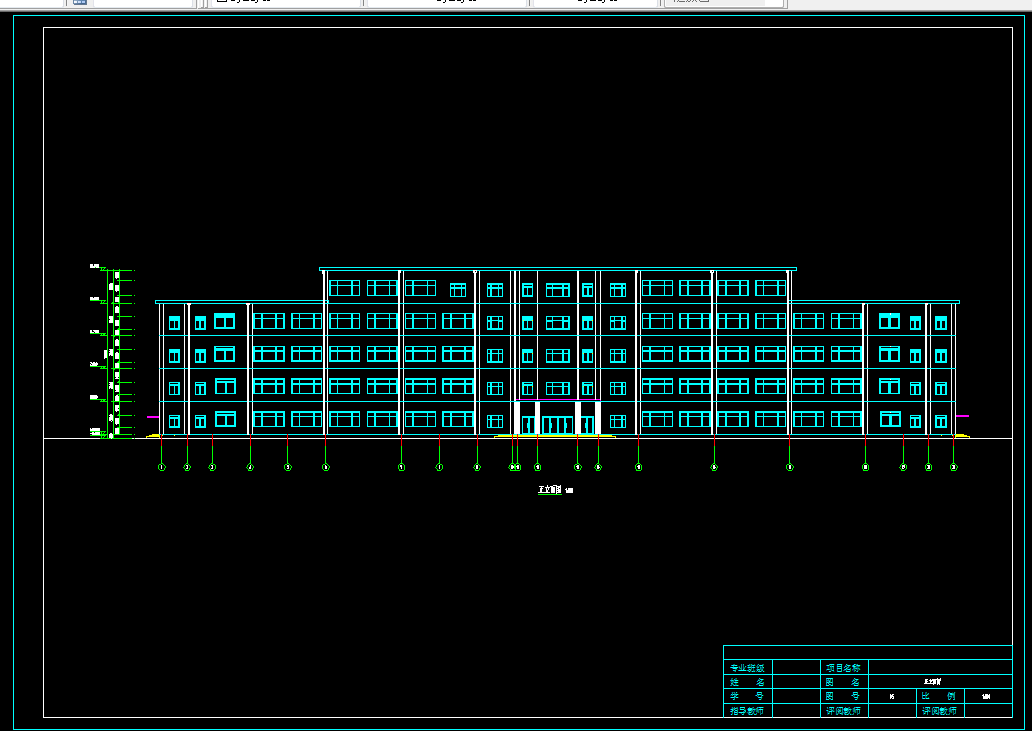
Task: Select the 学号 label in title block
Action: tap(747, 696)
